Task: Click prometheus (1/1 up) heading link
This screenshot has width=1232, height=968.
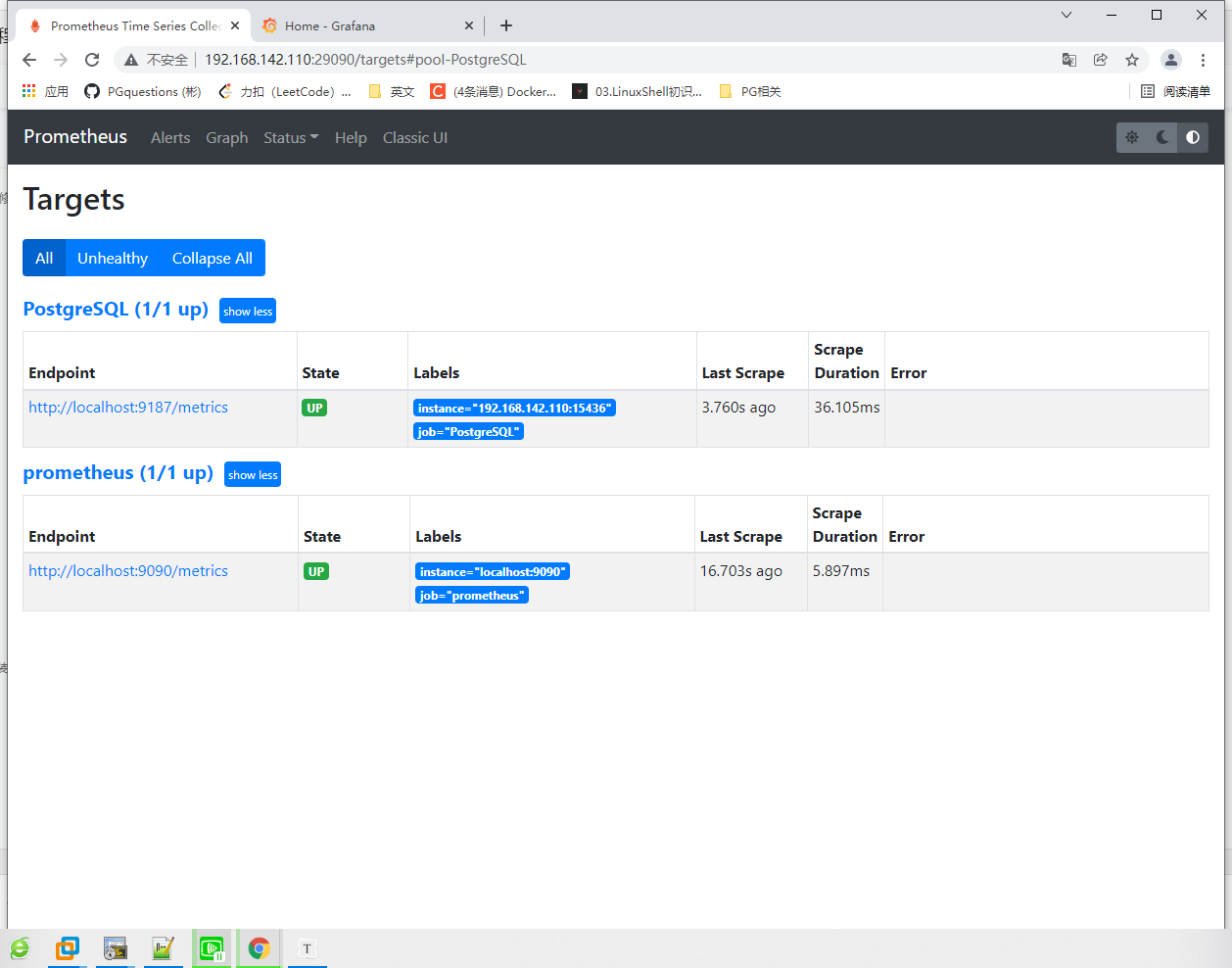Action: point(118,472)
